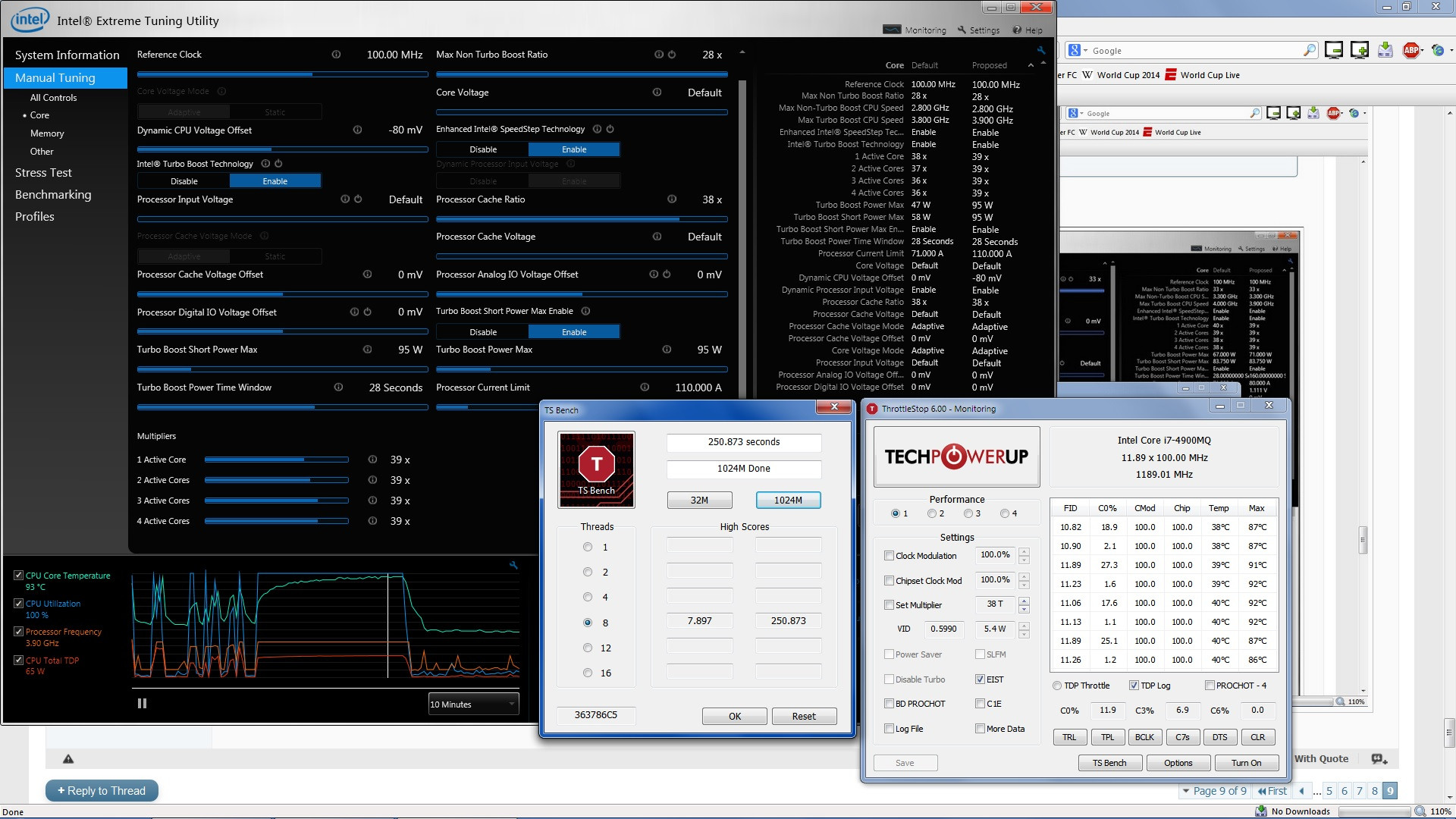Click the Turbo Boost Short Power Max slider

pos(282,369)
